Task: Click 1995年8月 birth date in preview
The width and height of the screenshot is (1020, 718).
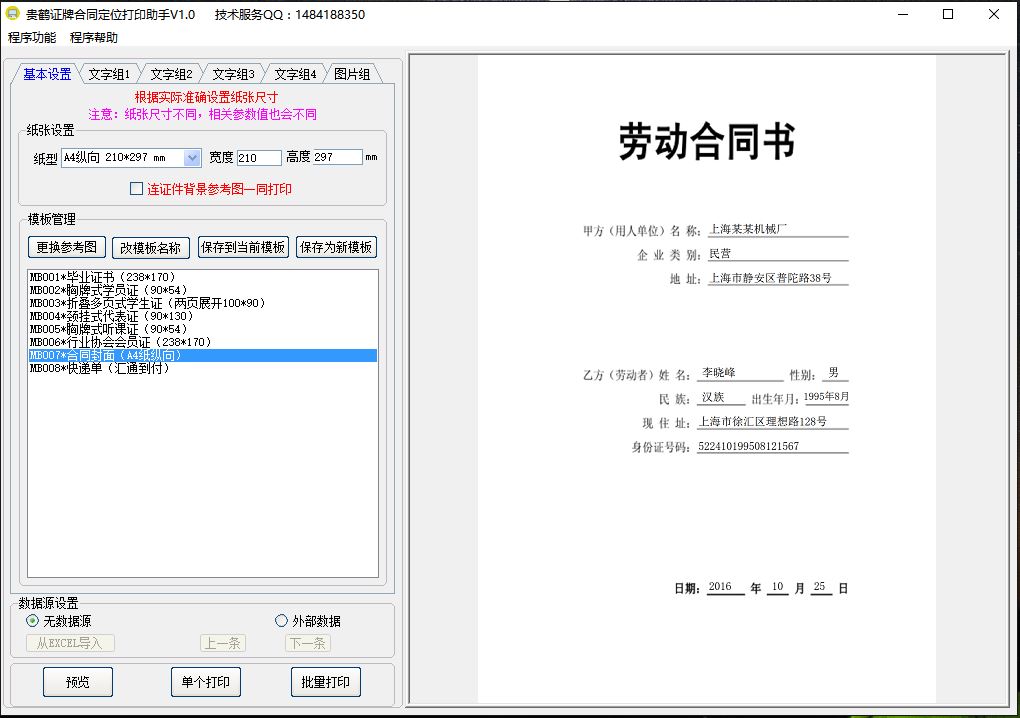Action: click(x=826, y=397)
